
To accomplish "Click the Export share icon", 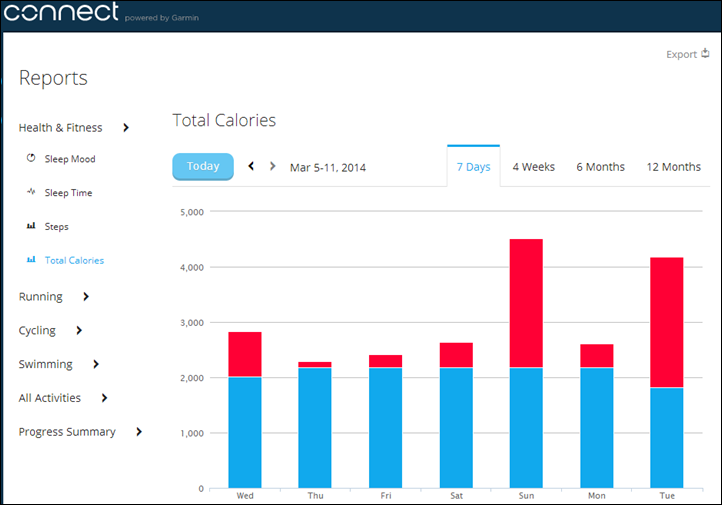I will (705, 54).
